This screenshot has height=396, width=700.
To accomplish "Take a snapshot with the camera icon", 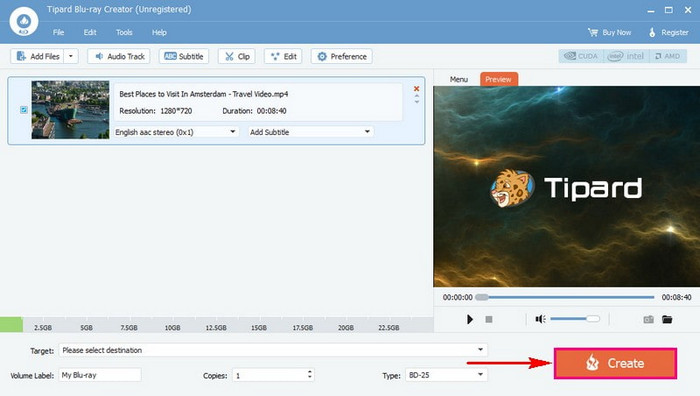I will click(x=648, y=319).
